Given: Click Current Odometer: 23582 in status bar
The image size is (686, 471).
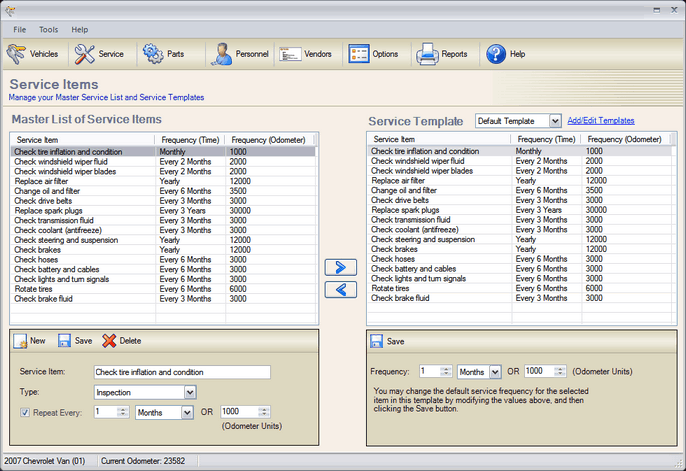Looking at the screenshot, I should (x=143, y=461).
